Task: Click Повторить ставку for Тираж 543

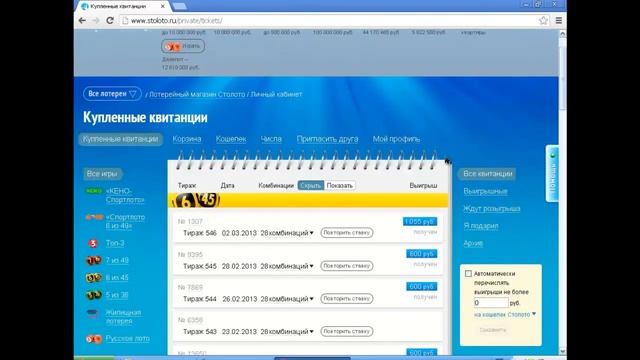Action: click(347, 331)
